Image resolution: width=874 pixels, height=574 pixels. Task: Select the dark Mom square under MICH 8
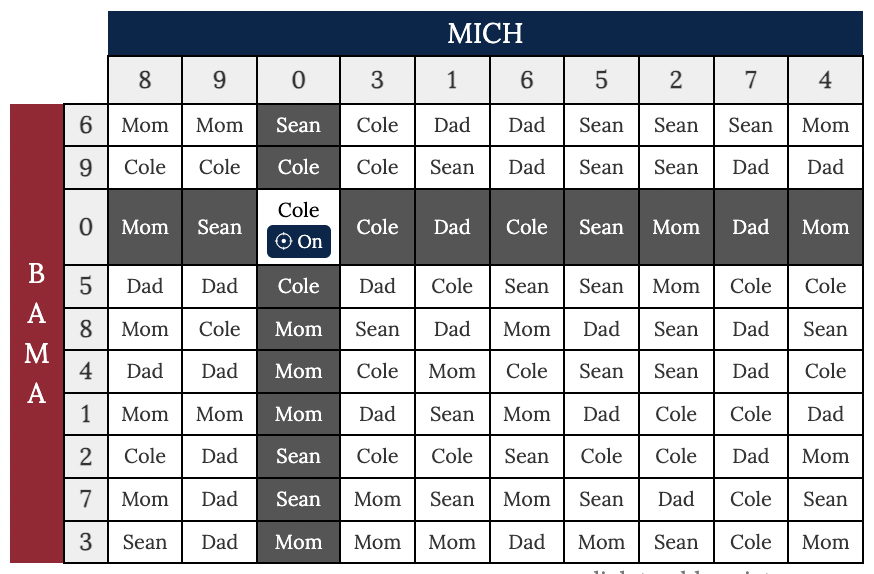(145, 227)
